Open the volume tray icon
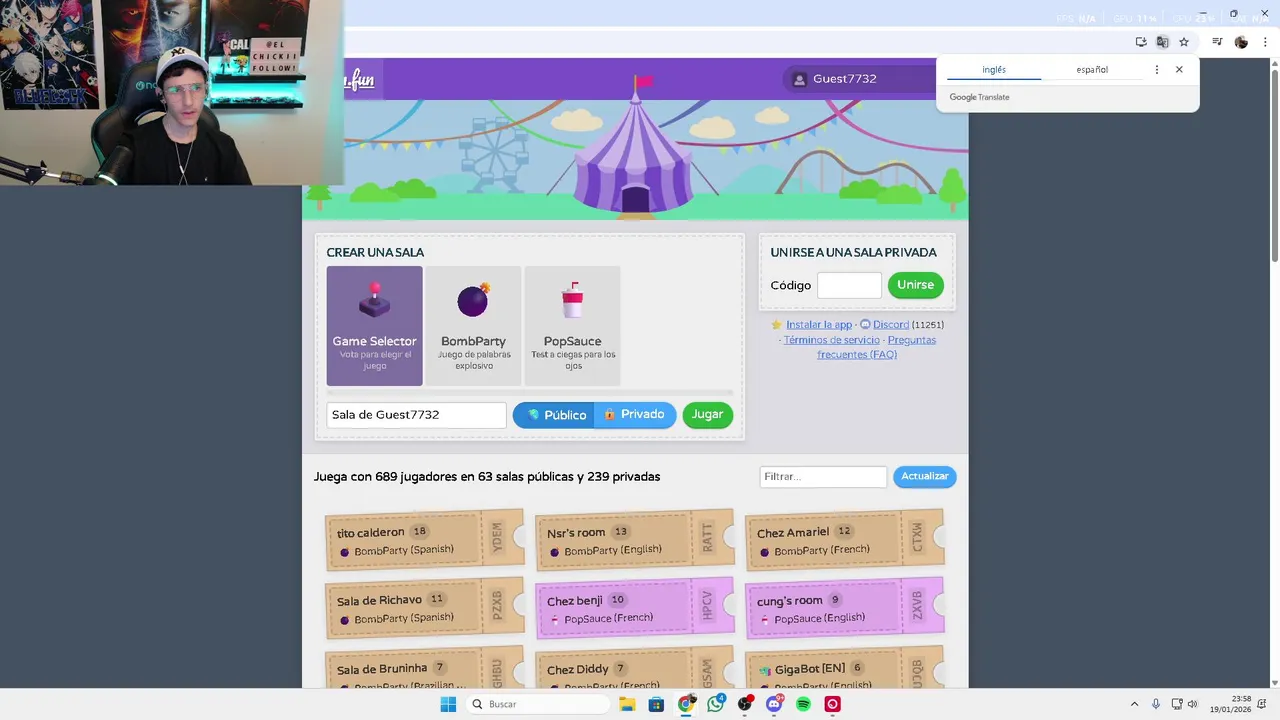1280x720 pixels. pos(1192,704)
